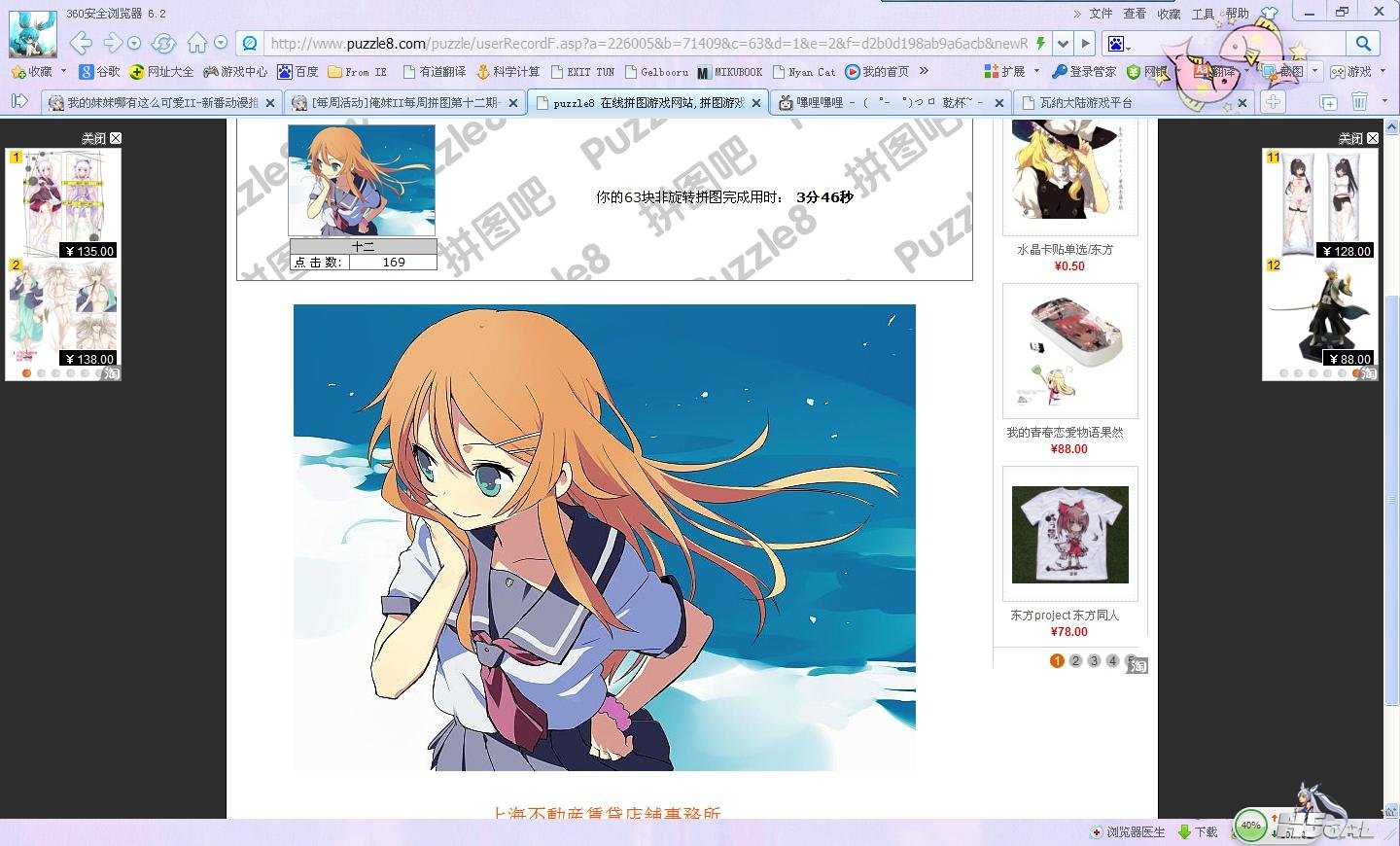Open the MIKUBOOK bookmark
The image size is (1400, 846).
(x=730, y=72)
